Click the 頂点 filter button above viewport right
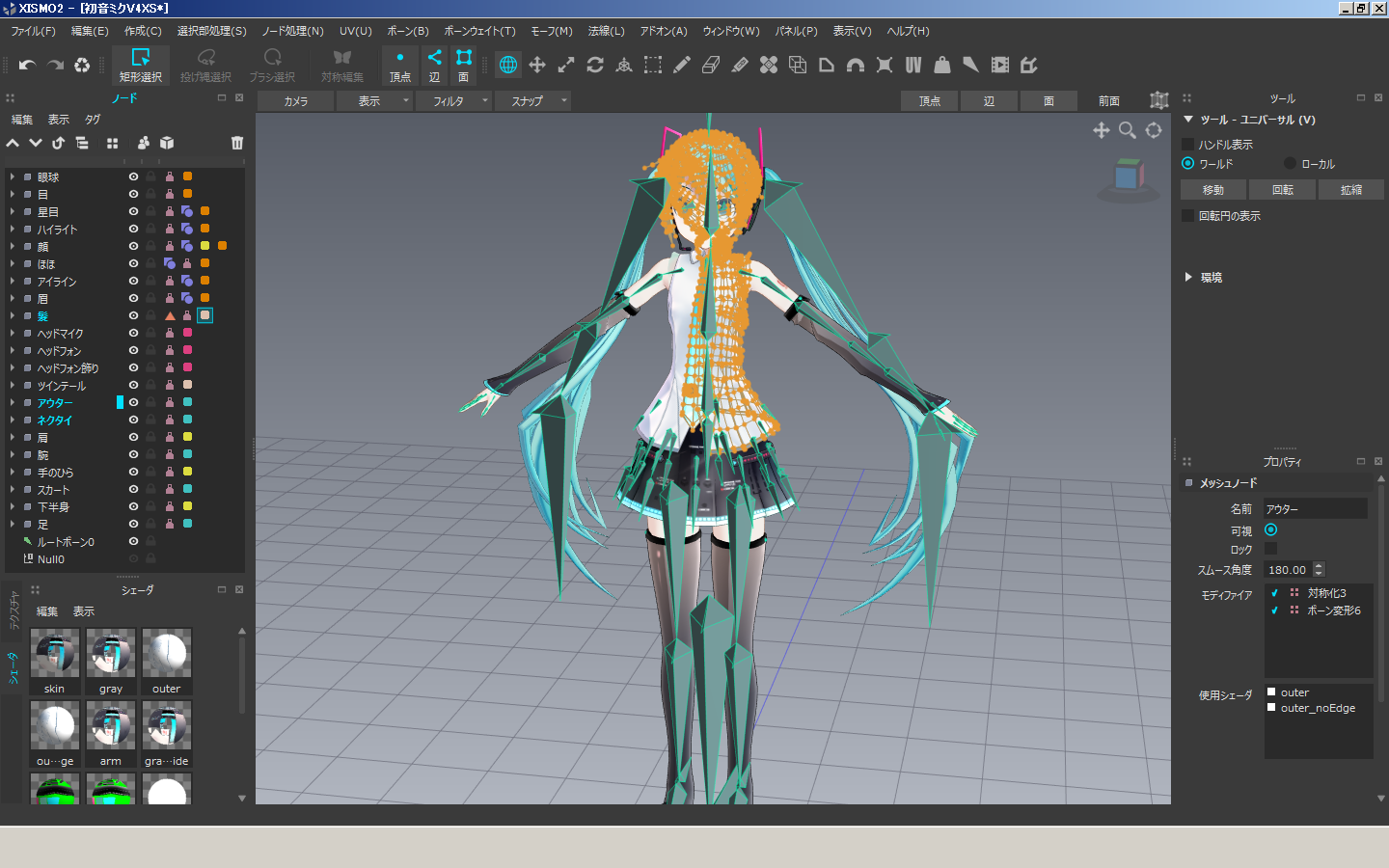 tap(930, 100)
